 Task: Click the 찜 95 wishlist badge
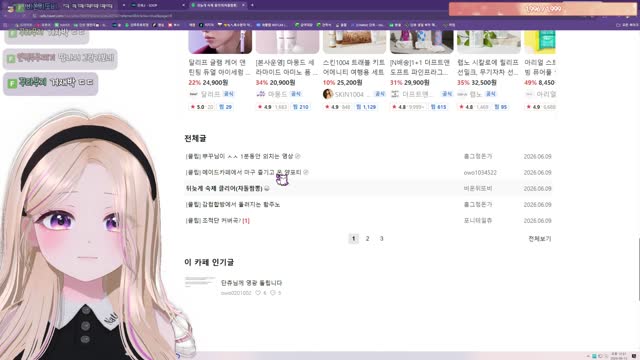coord(500,107)
